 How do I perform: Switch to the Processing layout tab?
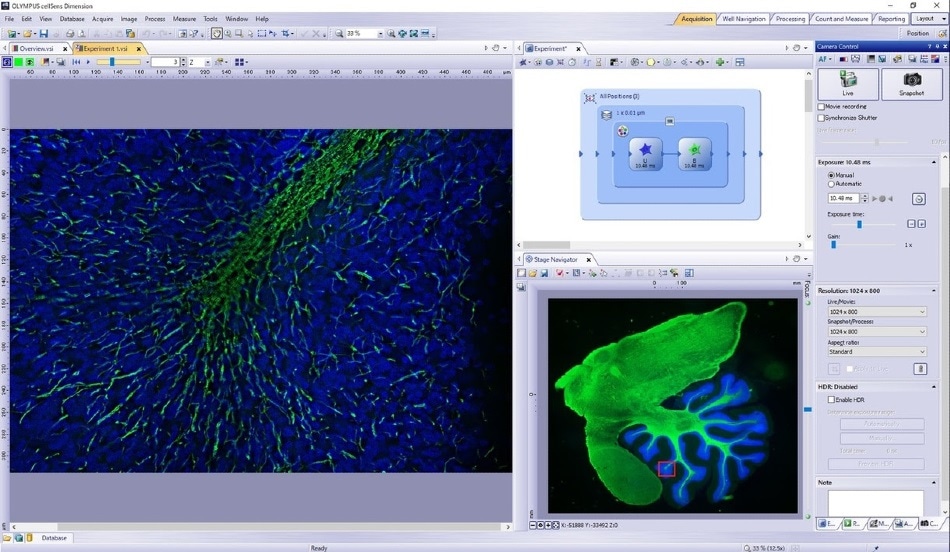(790, 19)
